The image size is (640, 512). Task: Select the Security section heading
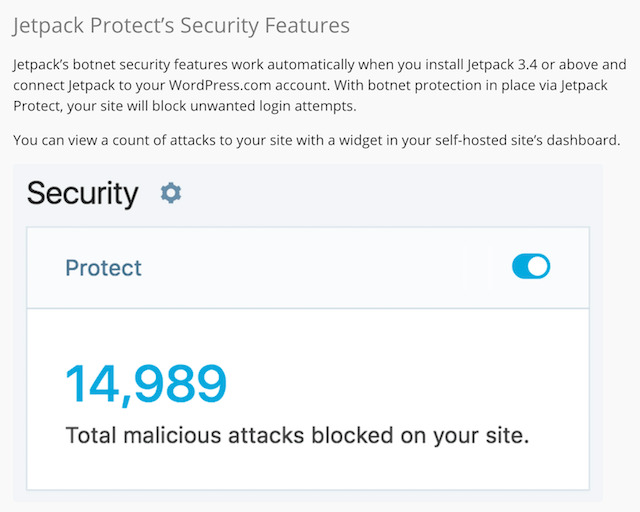[x=82, y=194]
